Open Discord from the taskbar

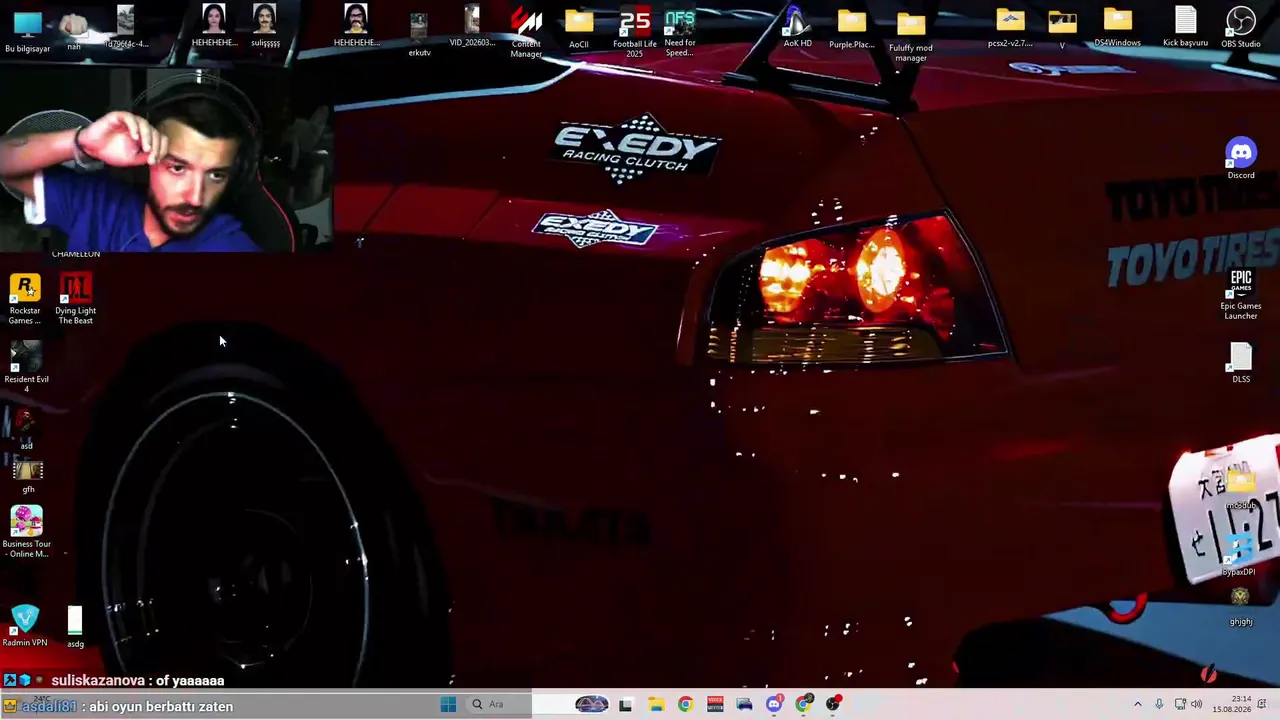[x=774, y=704]
